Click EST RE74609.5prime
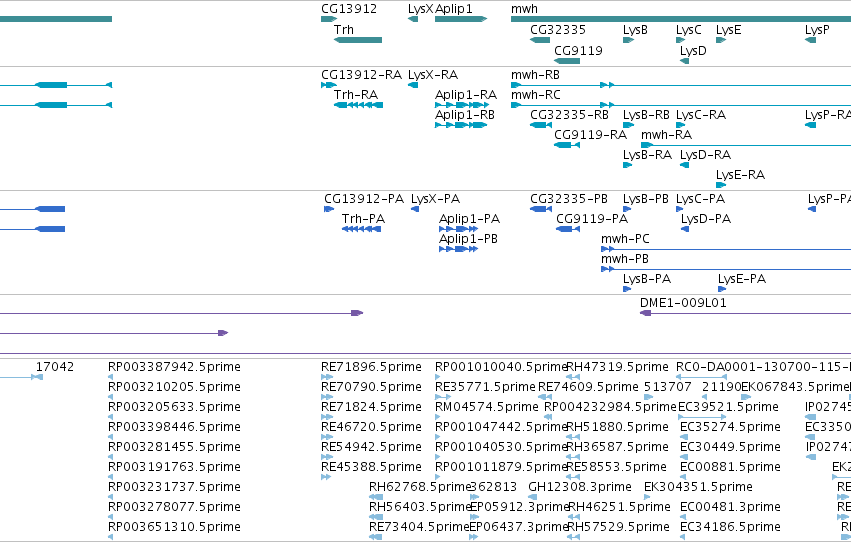This screenshot has width=851, height=542. (x=588, y=387)
